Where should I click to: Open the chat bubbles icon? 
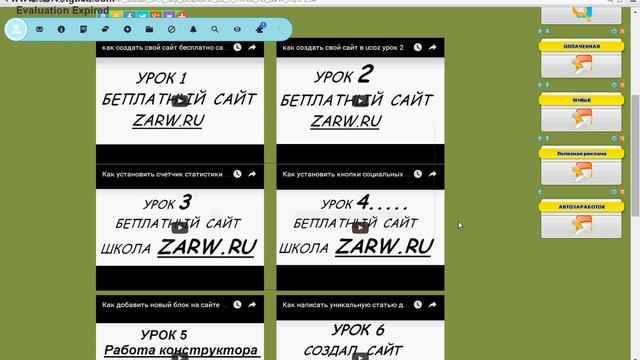(x=105, y=29)
